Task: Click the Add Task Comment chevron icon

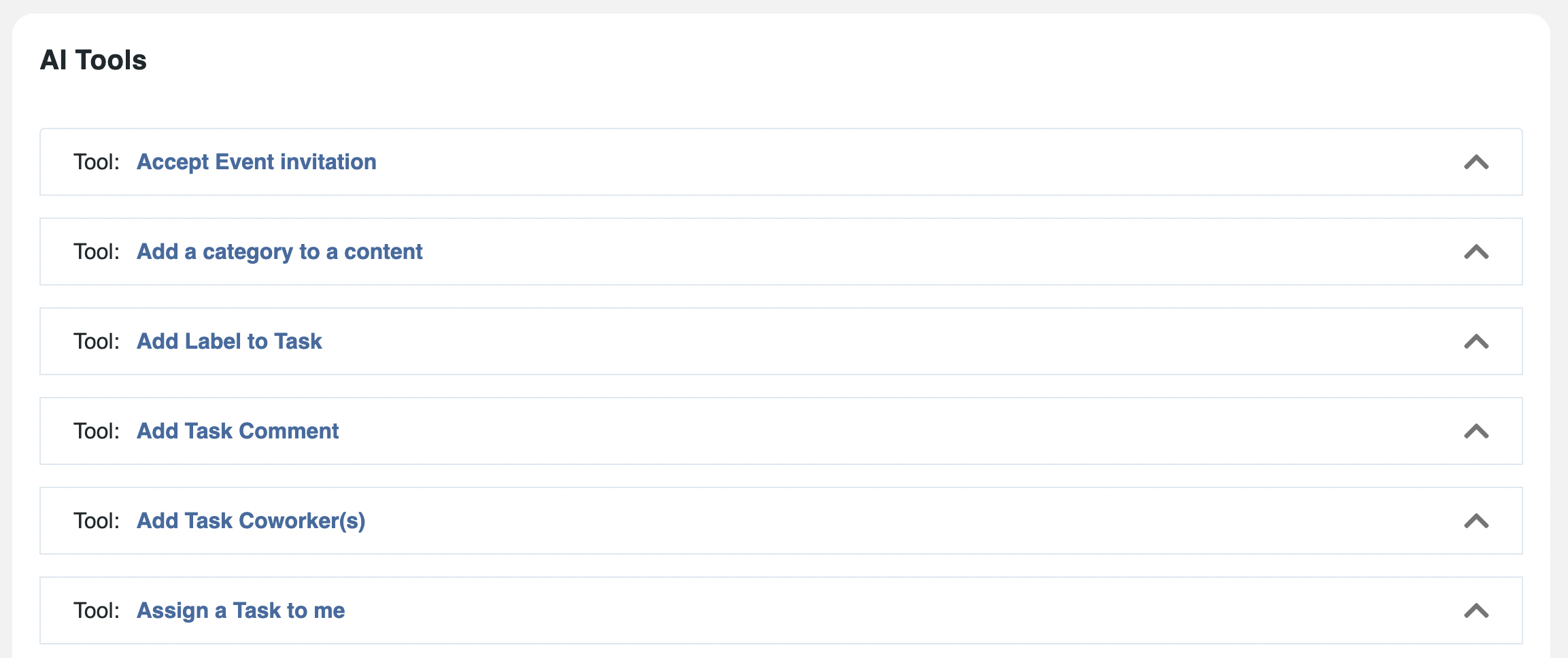Action: click(x=1476, y=432)
